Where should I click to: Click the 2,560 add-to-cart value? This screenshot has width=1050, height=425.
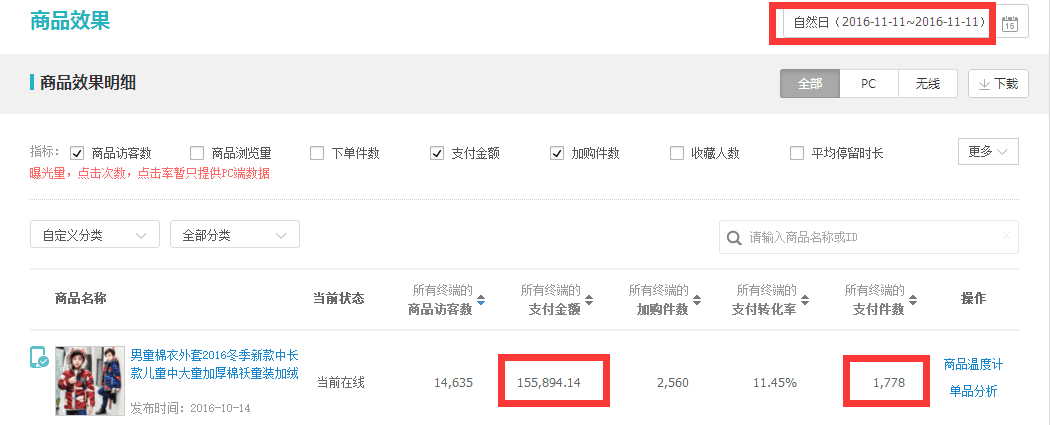pyautogui.click(x=672, y=383)
